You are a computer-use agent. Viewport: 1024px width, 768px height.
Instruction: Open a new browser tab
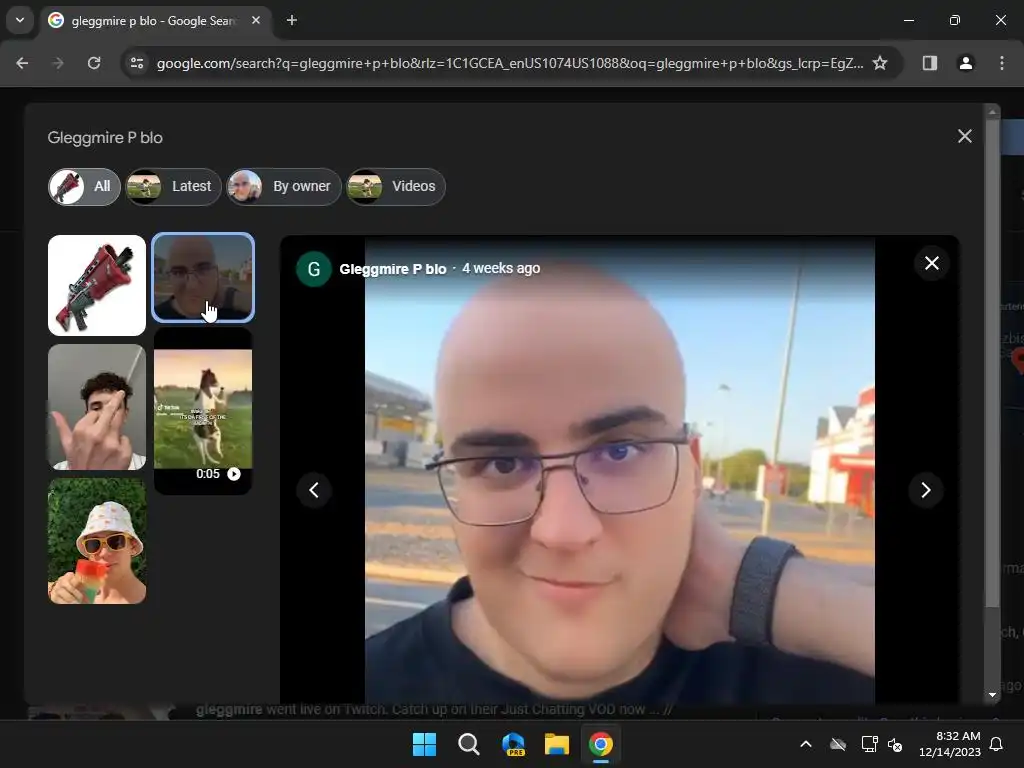(x=292, y=20)
